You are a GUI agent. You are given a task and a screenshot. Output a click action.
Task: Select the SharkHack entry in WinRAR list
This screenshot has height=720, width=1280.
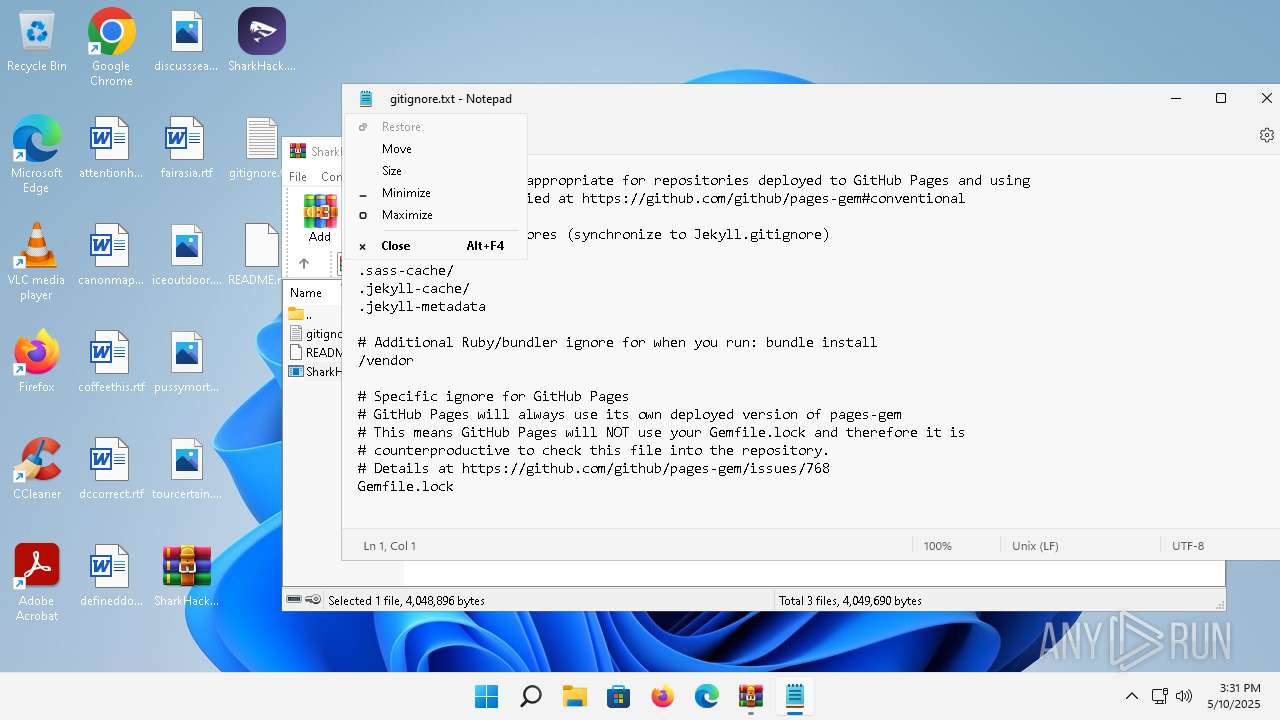coord(313,372)
